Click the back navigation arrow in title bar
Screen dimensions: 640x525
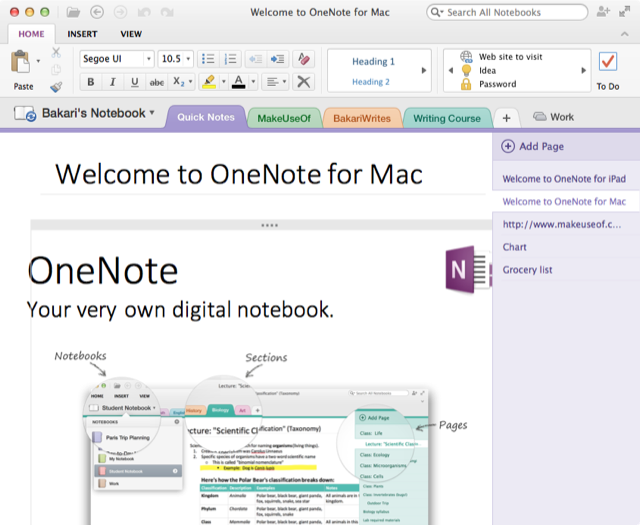tap(96, 12)
